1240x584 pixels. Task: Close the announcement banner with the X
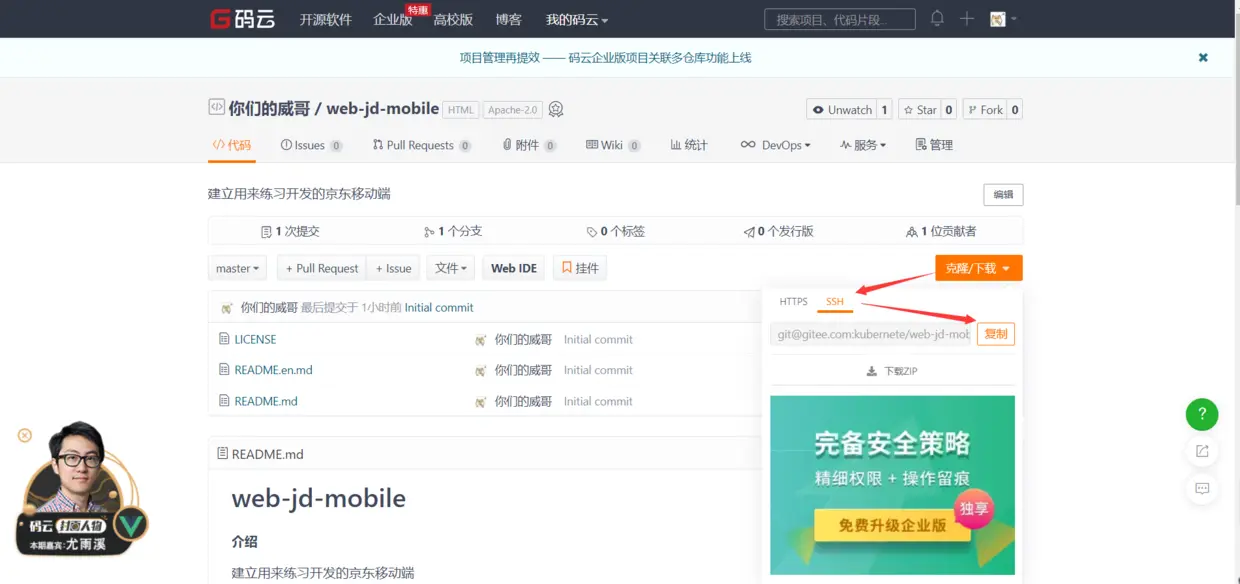coord(1203,58)
